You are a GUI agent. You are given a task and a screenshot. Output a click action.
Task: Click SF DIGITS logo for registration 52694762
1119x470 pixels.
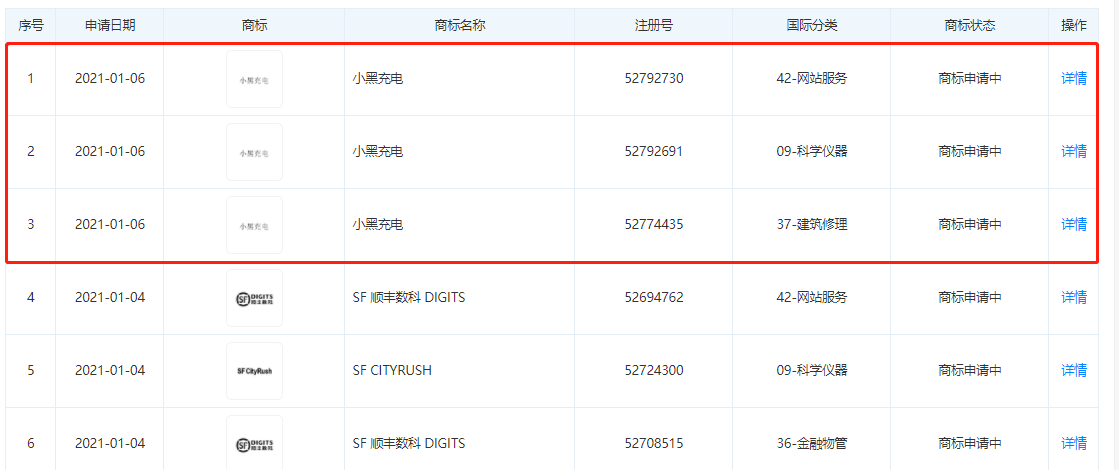click(254, 298)
